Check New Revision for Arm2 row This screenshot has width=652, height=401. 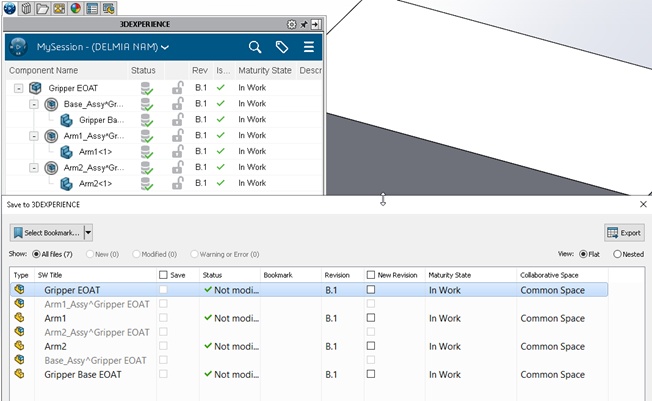370,346
